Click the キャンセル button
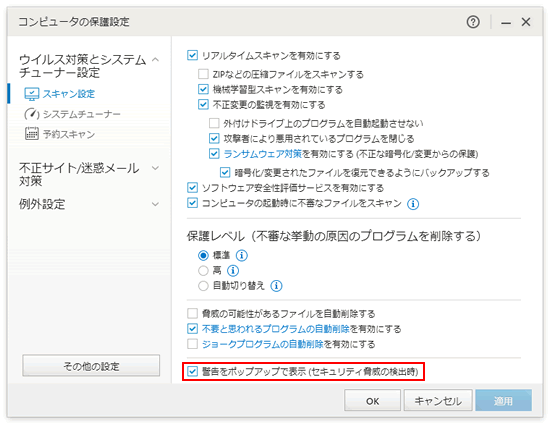This screenshot has height=430, width=550. tap(438, 401)
